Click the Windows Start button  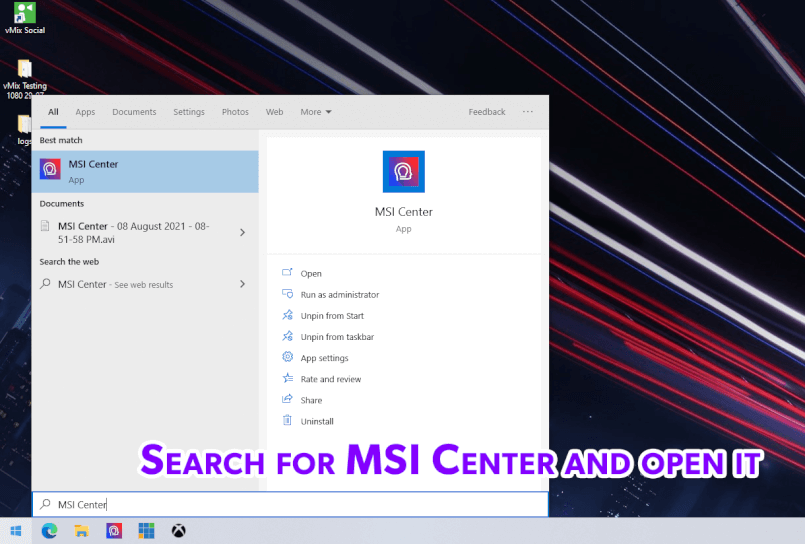pos(16,531)
